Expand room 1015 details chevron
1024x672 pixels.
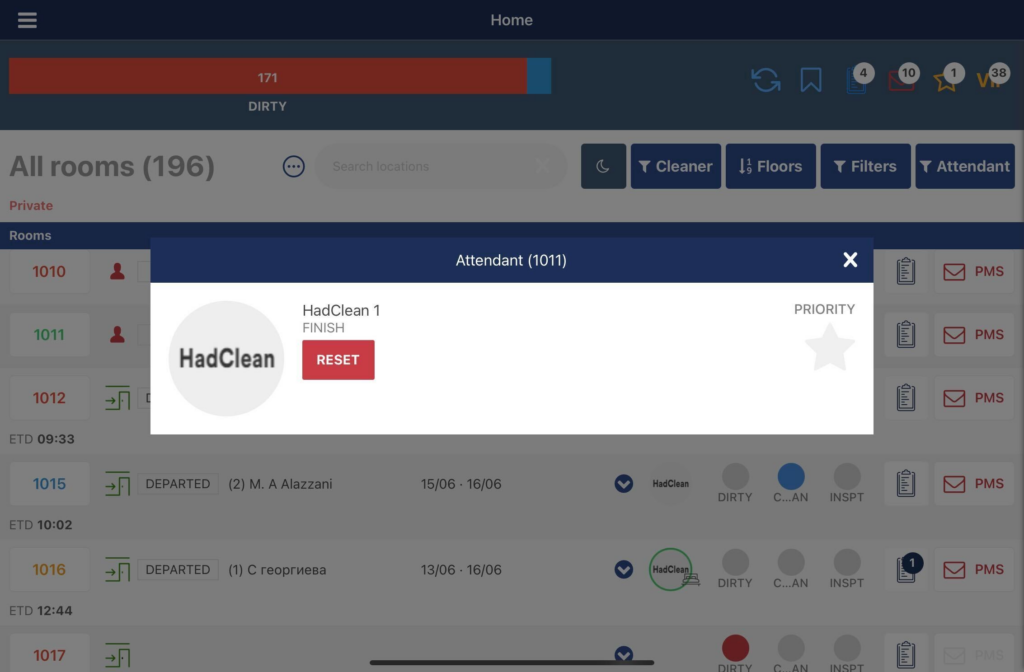pos(624,484)
